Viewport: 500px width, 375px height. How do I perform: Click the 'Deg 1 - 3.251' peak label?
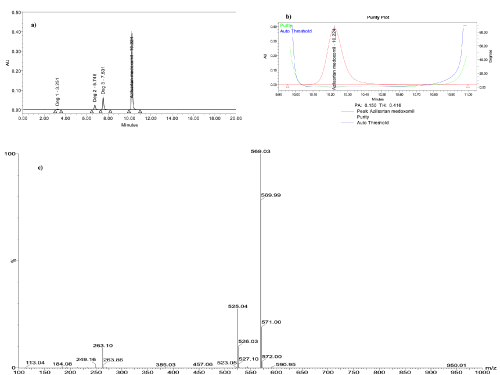click(58, 92)
